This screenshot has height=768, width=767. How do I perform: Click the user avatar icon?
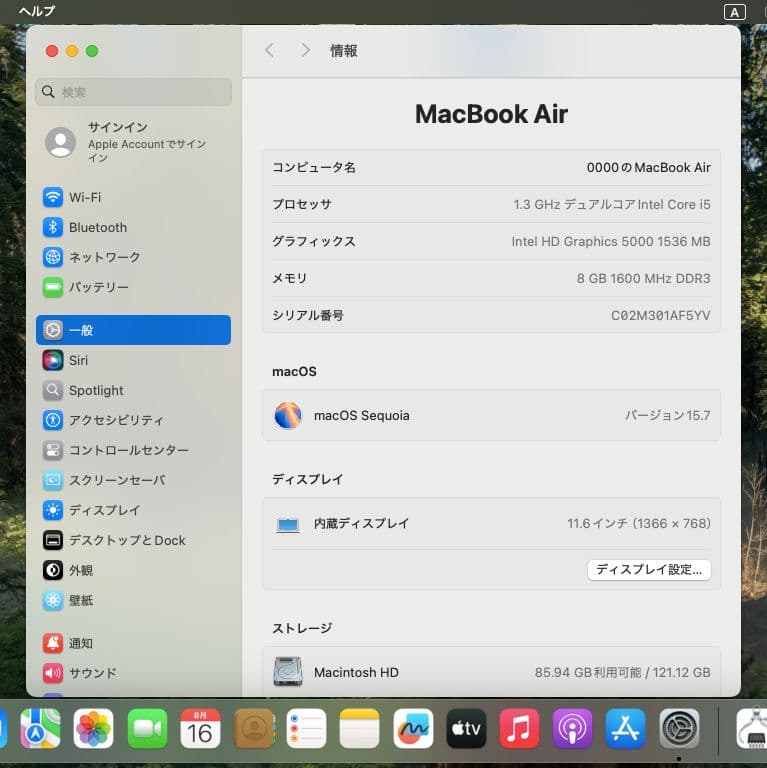tap(61, 142)
